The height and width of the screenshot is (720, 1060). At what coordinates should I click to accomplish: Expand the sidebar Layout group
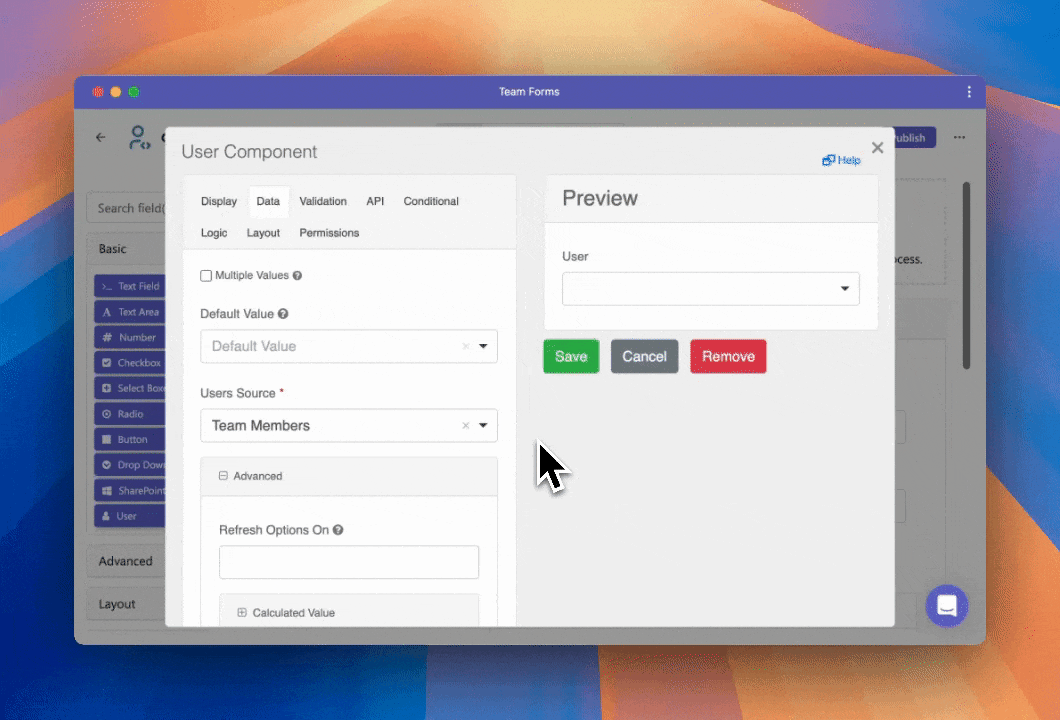click(126, 604)
